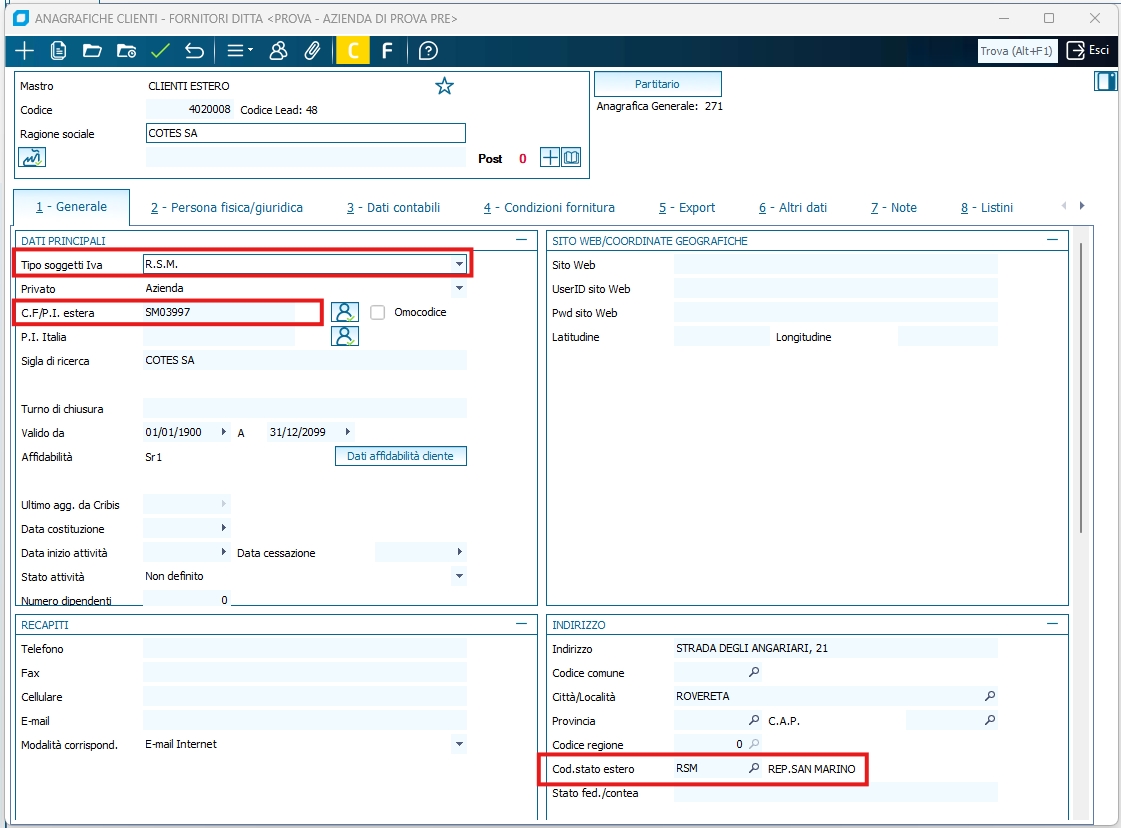Click the Dati affidabilità cliente button
The width and height of the screenshot is (1121, 828).
point(400,456)
